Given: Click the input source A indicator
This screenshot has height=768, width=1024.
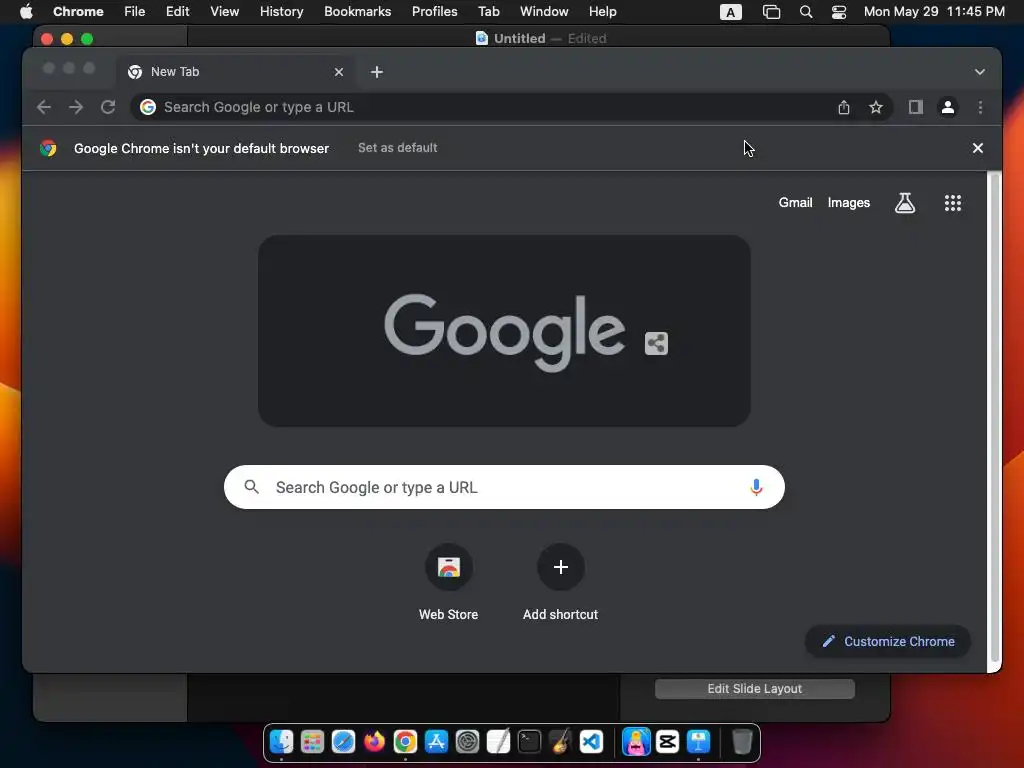Looking at the screenshot, I should [x=730, y=12].
